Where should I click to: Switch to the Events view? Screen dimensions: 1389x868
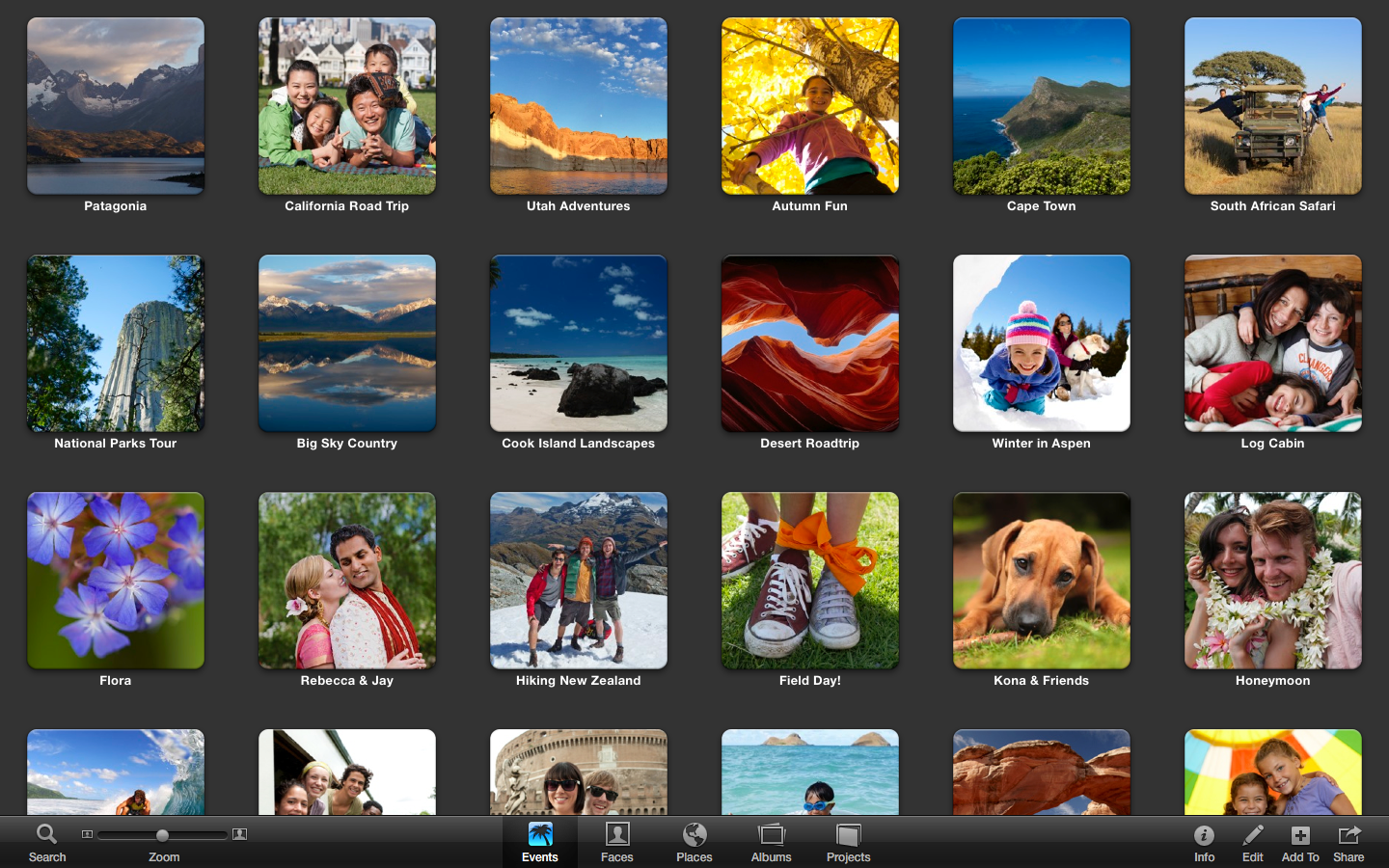[540, 842]
